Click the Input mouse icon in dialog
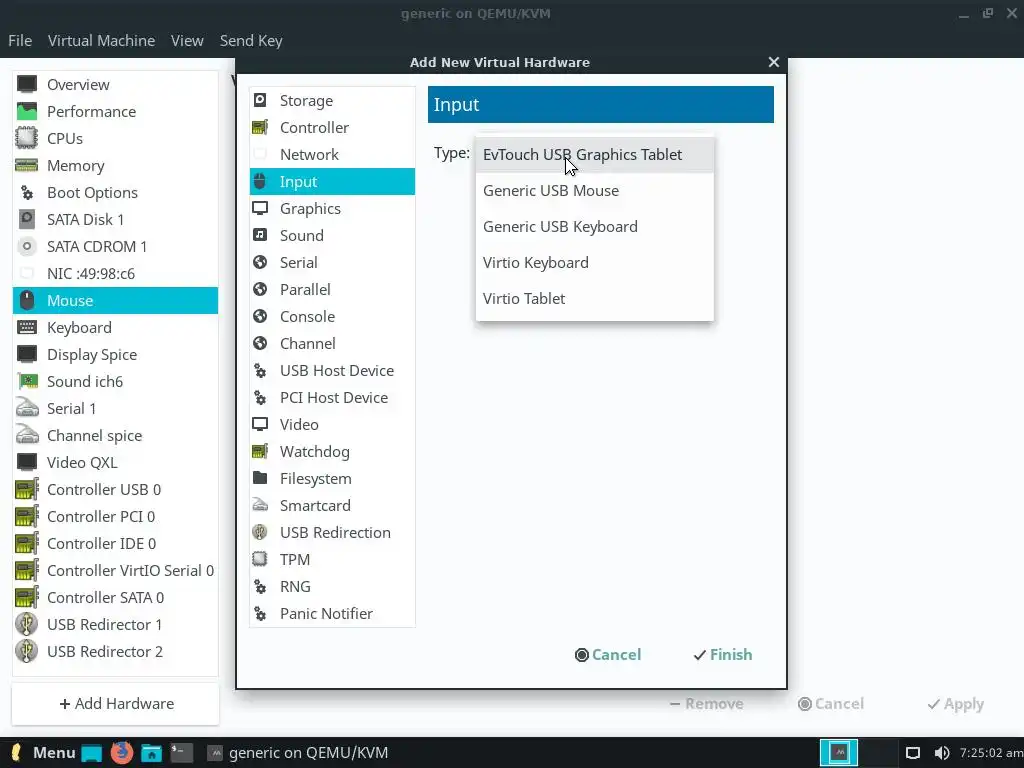The width and height of the screenshot is (1024, 768). pos(260,181)
